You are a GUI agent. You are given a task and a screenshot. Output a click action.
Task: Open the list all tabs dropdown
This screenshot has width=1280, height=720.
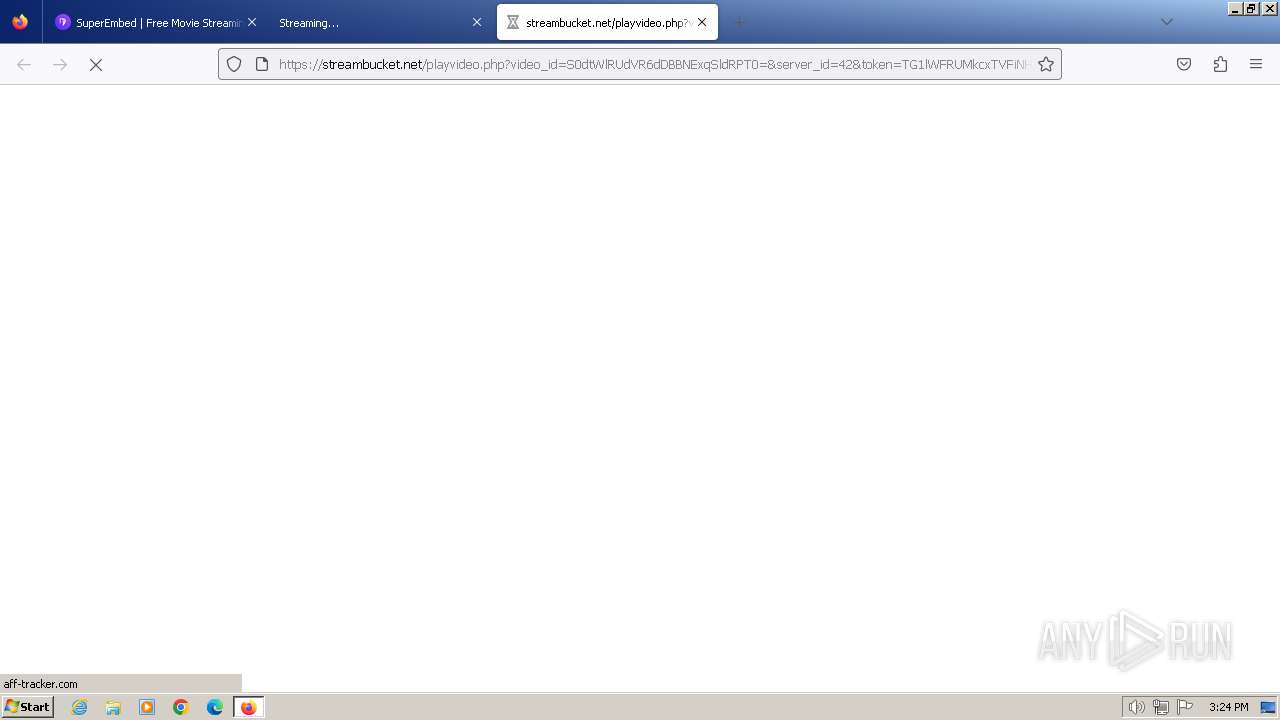(1166, 22)
